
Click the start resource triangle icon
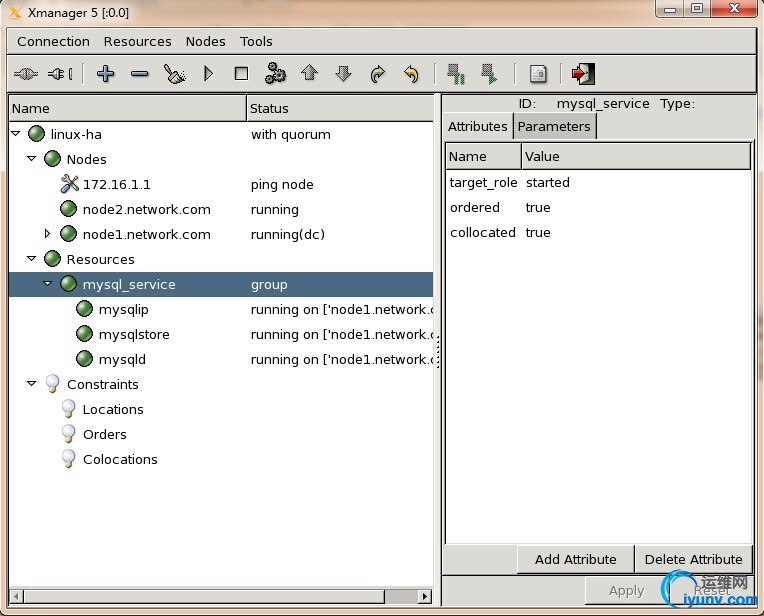[x=208, y=74]
